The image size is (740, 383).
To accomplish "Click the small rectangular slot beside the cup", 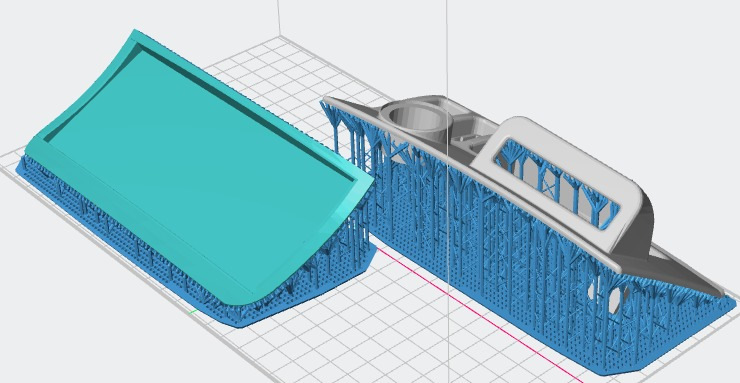I will (x=465, y=138).
